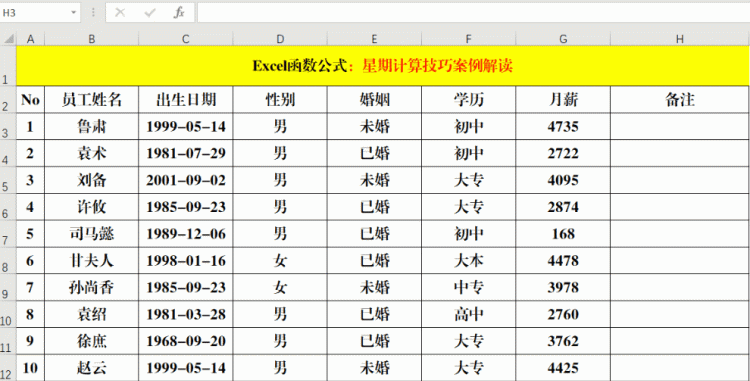Image resolution: width=750 pixels, height=381 pixels.
Task: Click the salary value 2722
Action: click(563, 153)
